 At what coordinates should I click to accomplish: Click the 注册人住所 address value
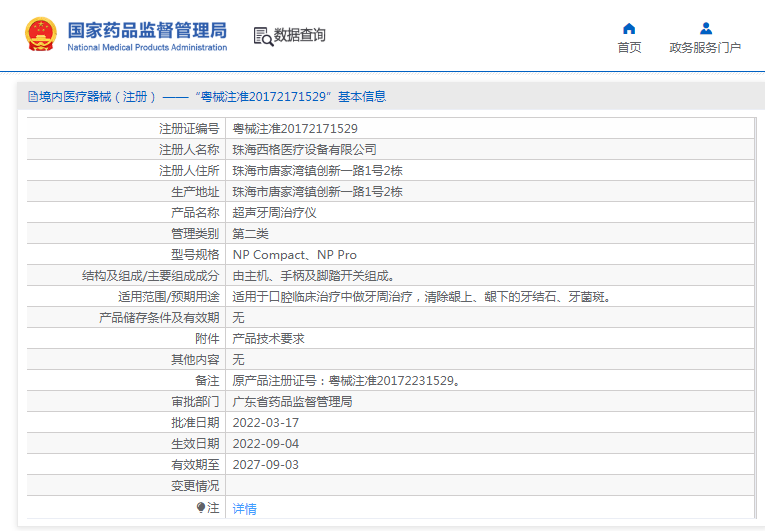tap(317, 170)
